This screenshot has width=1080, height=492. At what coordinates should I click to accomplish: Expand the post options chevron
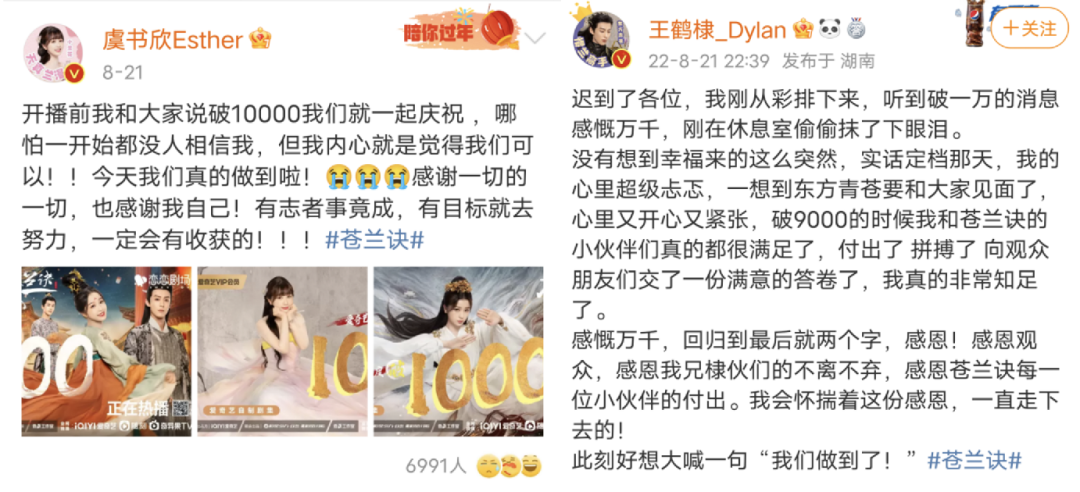534,38
